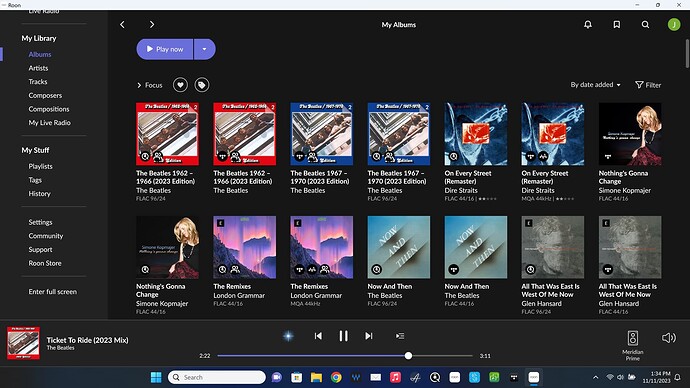
Task: Click the Play now button
Action: click(x=165, y=49)
